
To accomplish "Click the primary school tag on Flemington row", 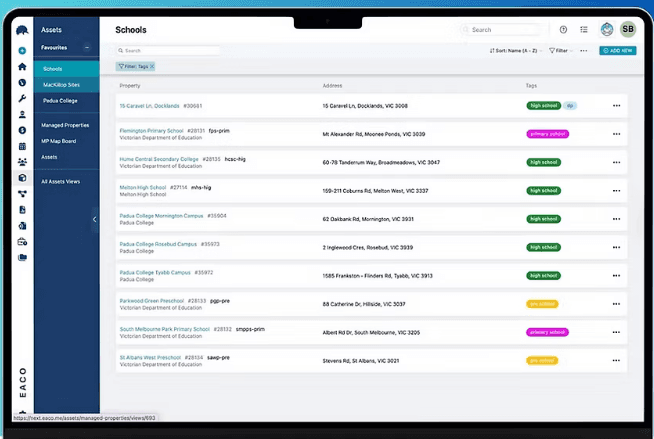I will (x=548, y=134).
